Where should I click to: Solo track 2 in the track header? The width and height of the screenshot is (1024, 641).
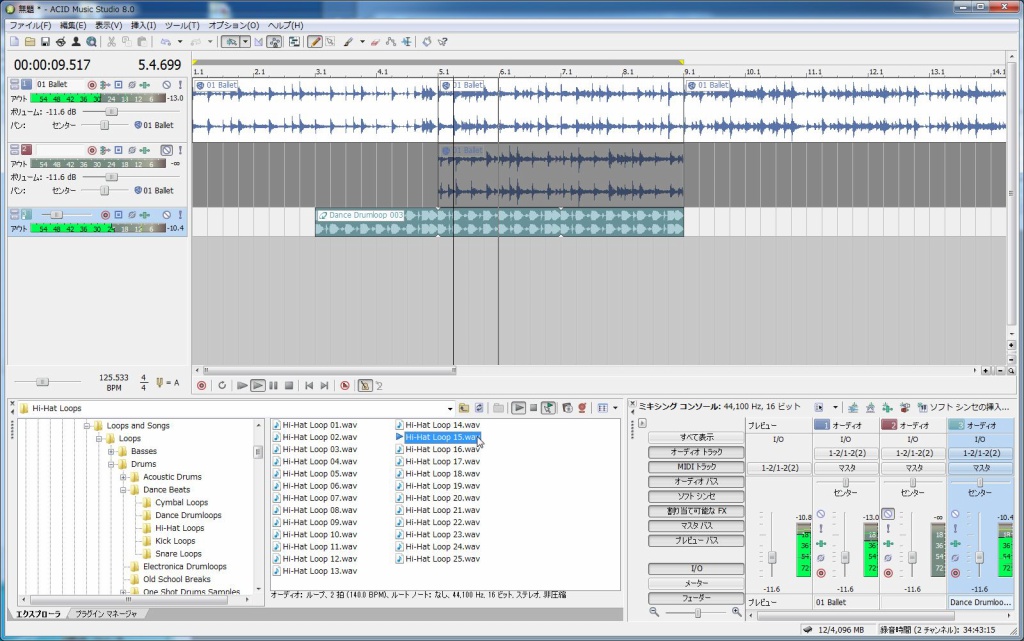[180, 150]
